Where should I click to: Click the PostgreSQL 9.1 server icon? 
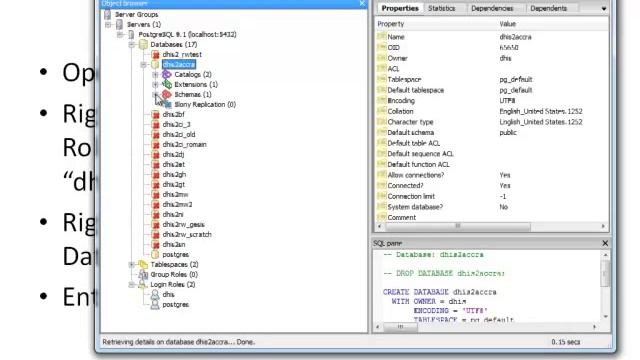click(x=131, y=35)
